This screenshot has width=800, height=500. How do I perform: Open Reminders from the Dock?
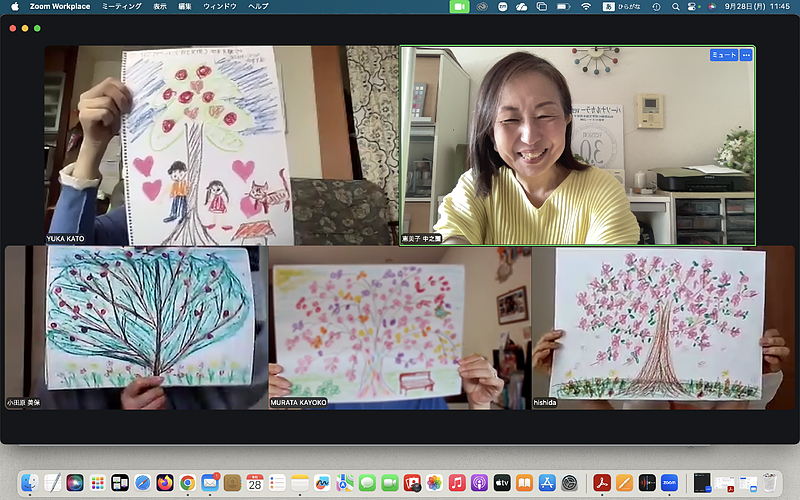coord(277,482)
